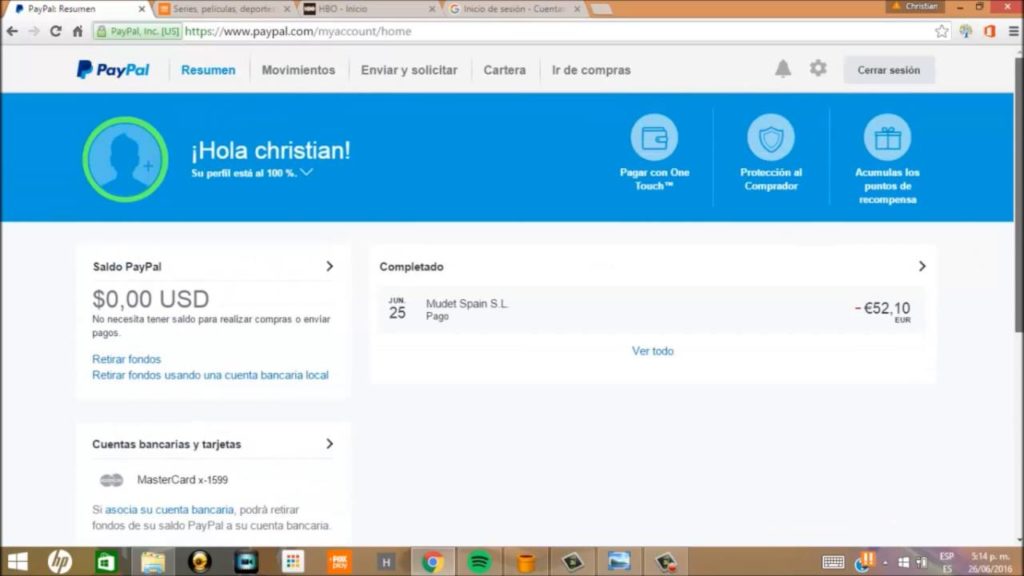1024x576 pixels.
Task: Click the Ver todo link
Action: tap(653, 351)
